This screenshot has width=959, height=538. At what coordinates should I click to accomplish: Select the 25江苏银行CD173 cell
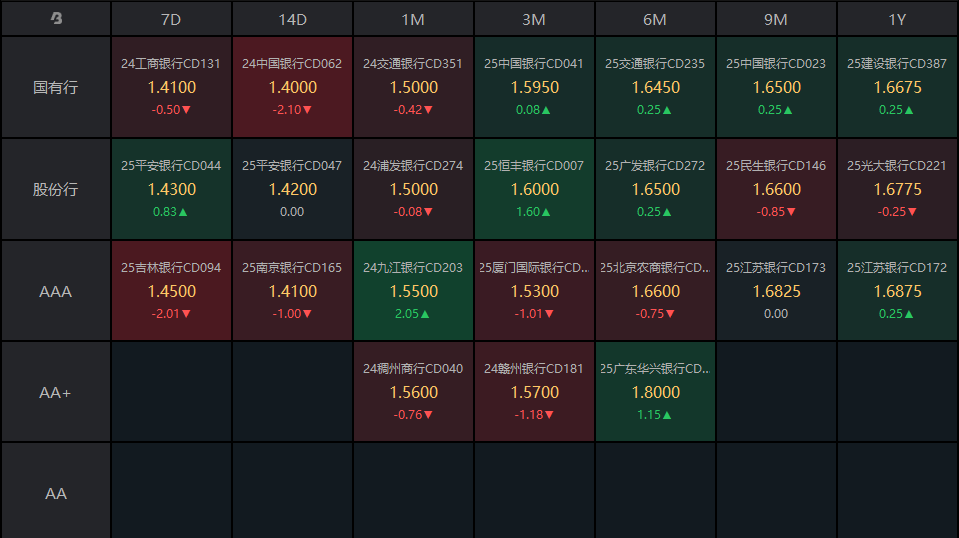(x=776, y=291)
